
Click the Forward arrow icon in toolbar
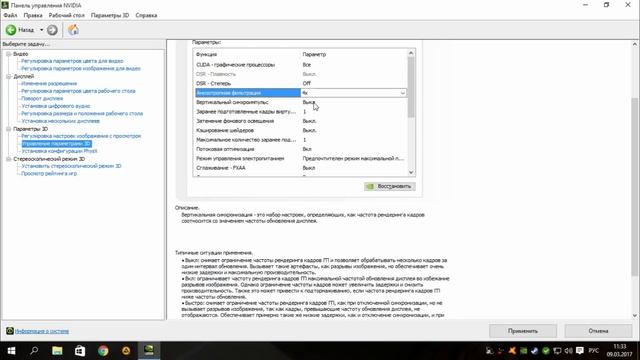(x=52, y=30)
